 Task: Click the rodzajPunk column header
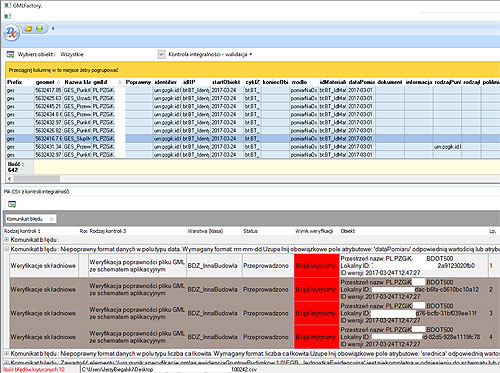tap(447, 82)
